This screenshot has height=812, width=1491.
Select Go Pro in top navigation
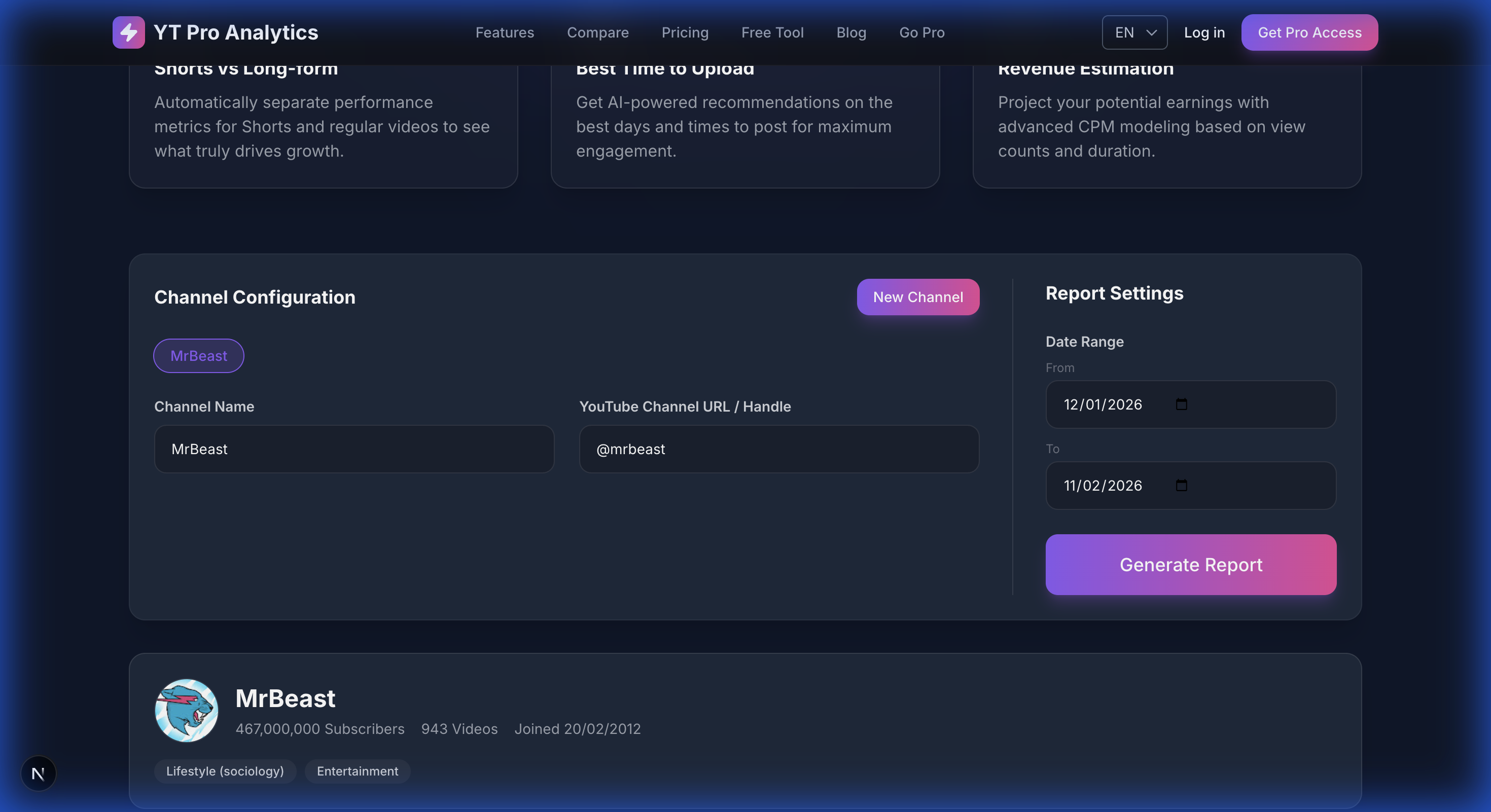coord(921,32)
